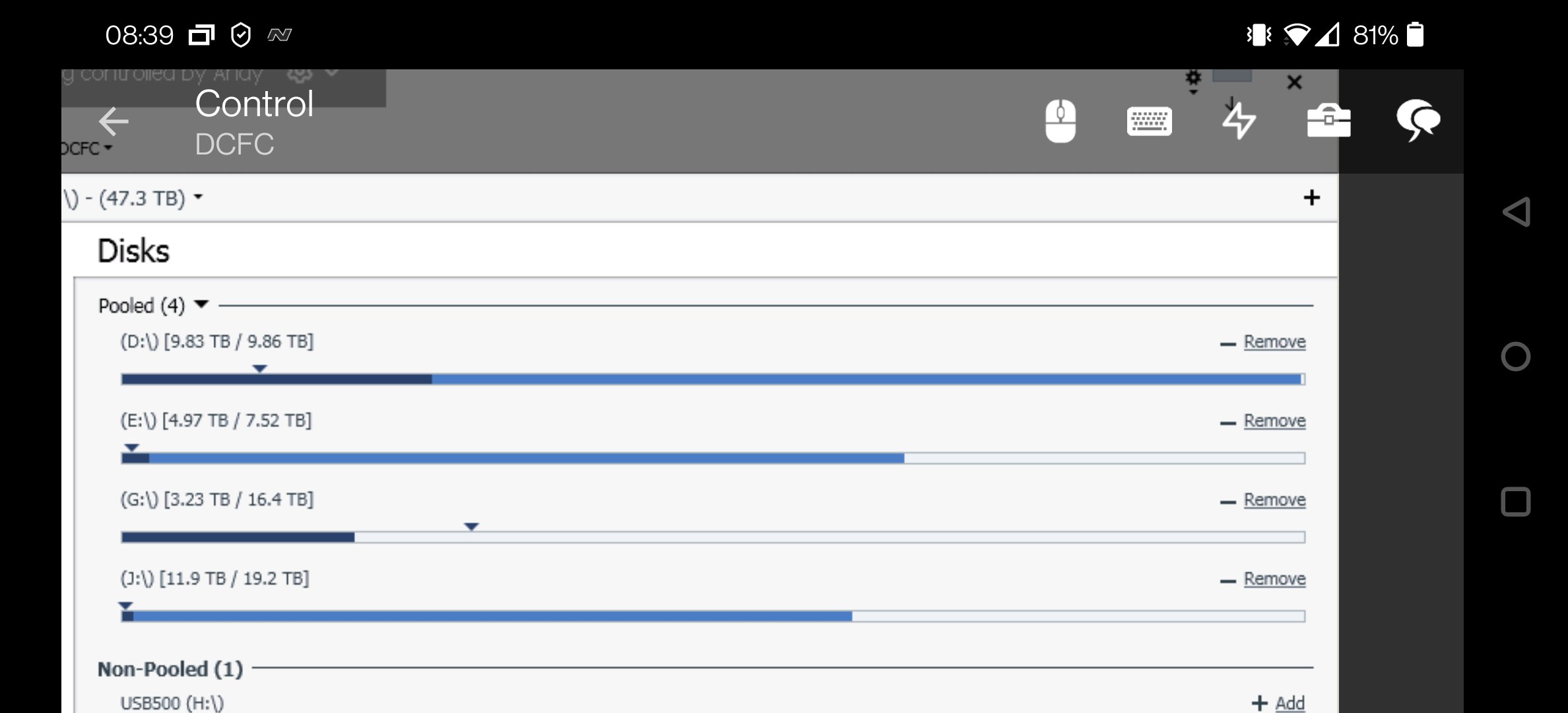Click the G:\ drive usage bar marker
The height and width of the screenshot is (713, 1568).
(471, 527)
